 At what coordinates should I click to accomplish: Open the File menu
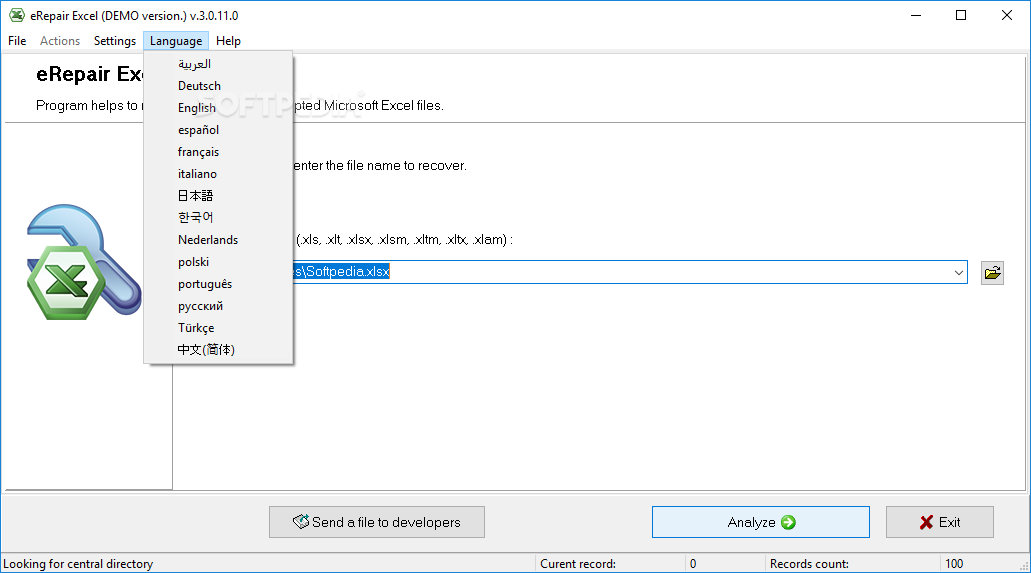[x=17, y=41]
